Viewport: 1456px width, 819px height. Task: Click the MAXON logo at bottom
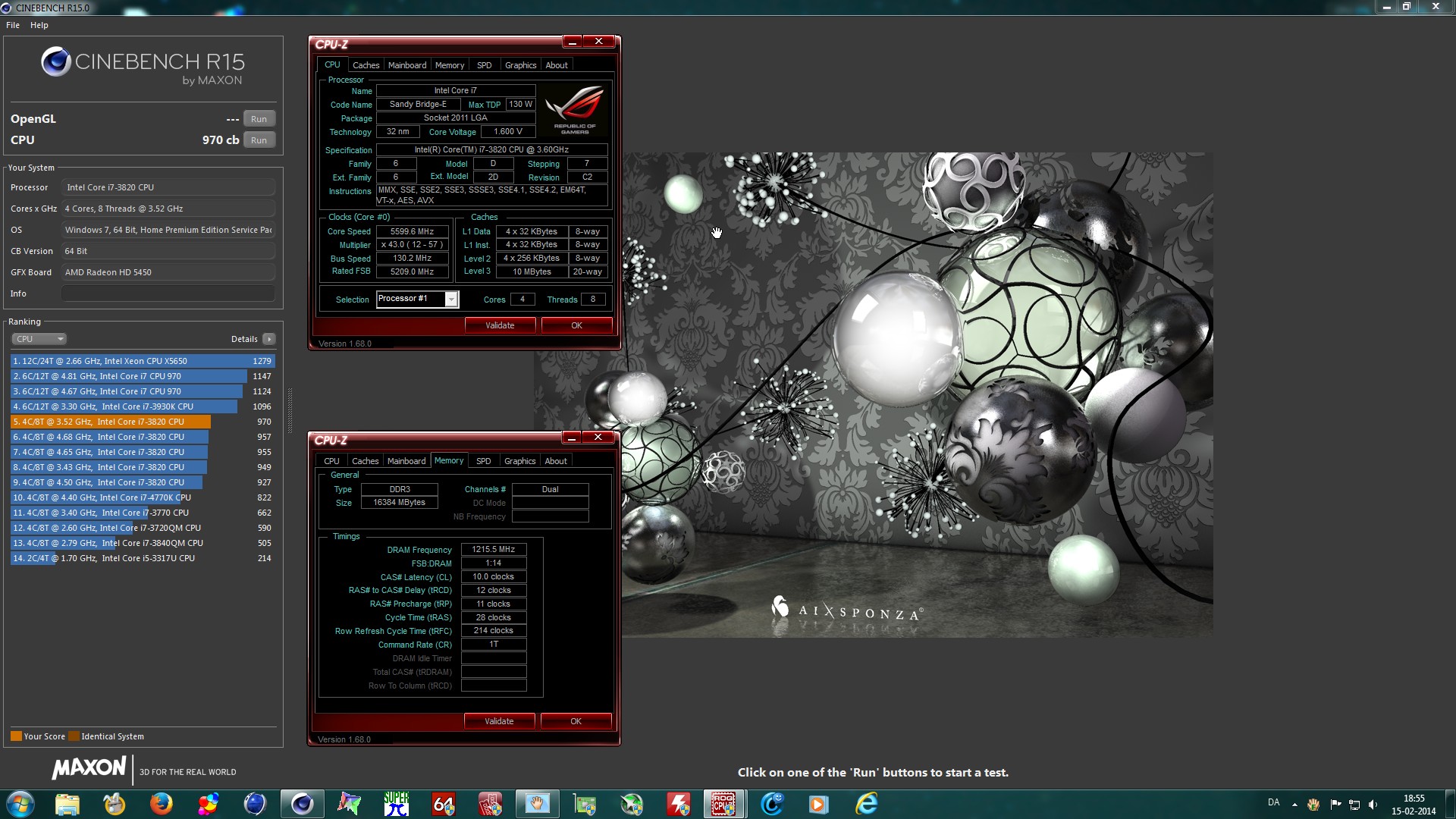(89, 768)
